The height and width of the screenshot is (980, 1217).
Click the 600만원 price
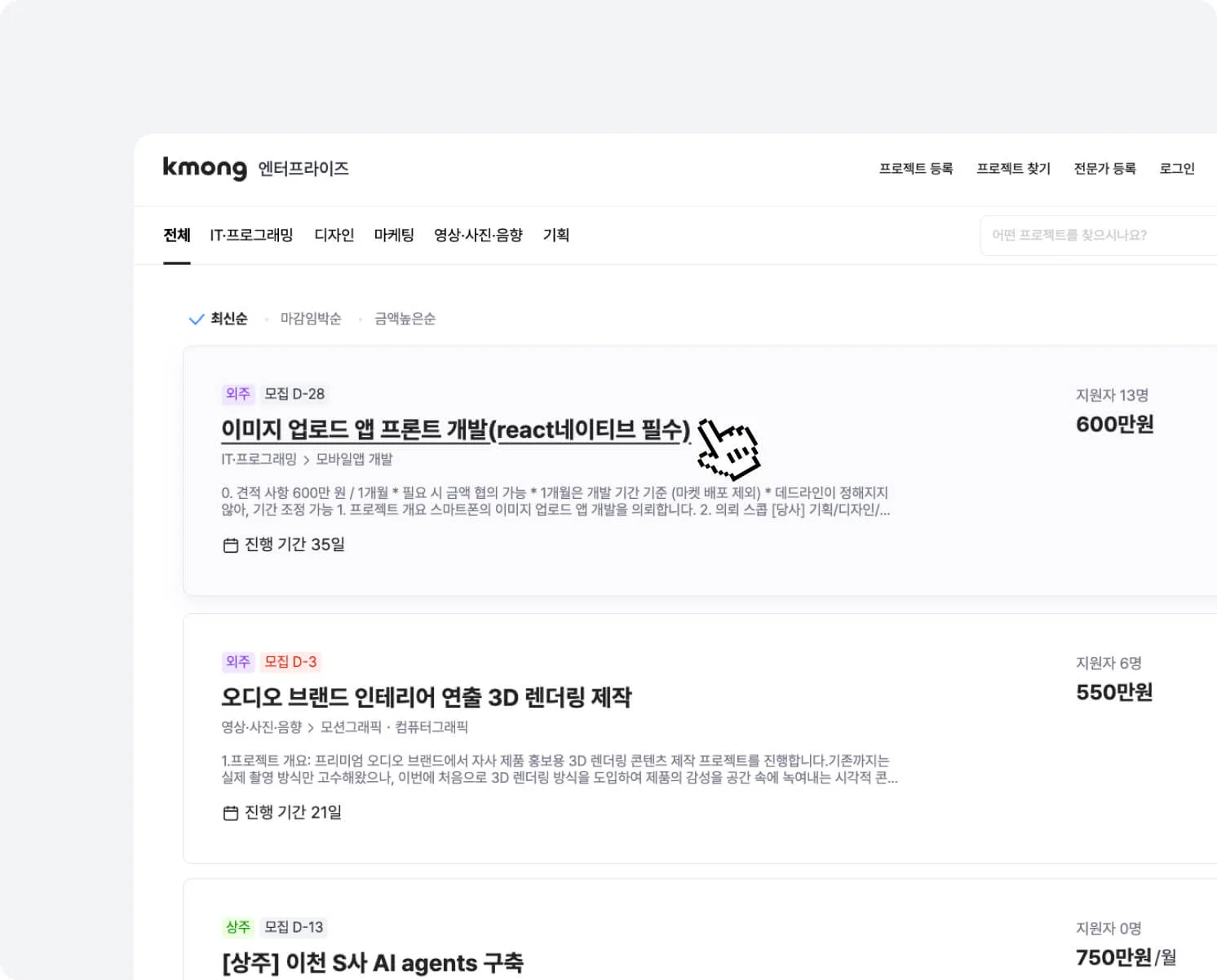tap(1114, 425)
